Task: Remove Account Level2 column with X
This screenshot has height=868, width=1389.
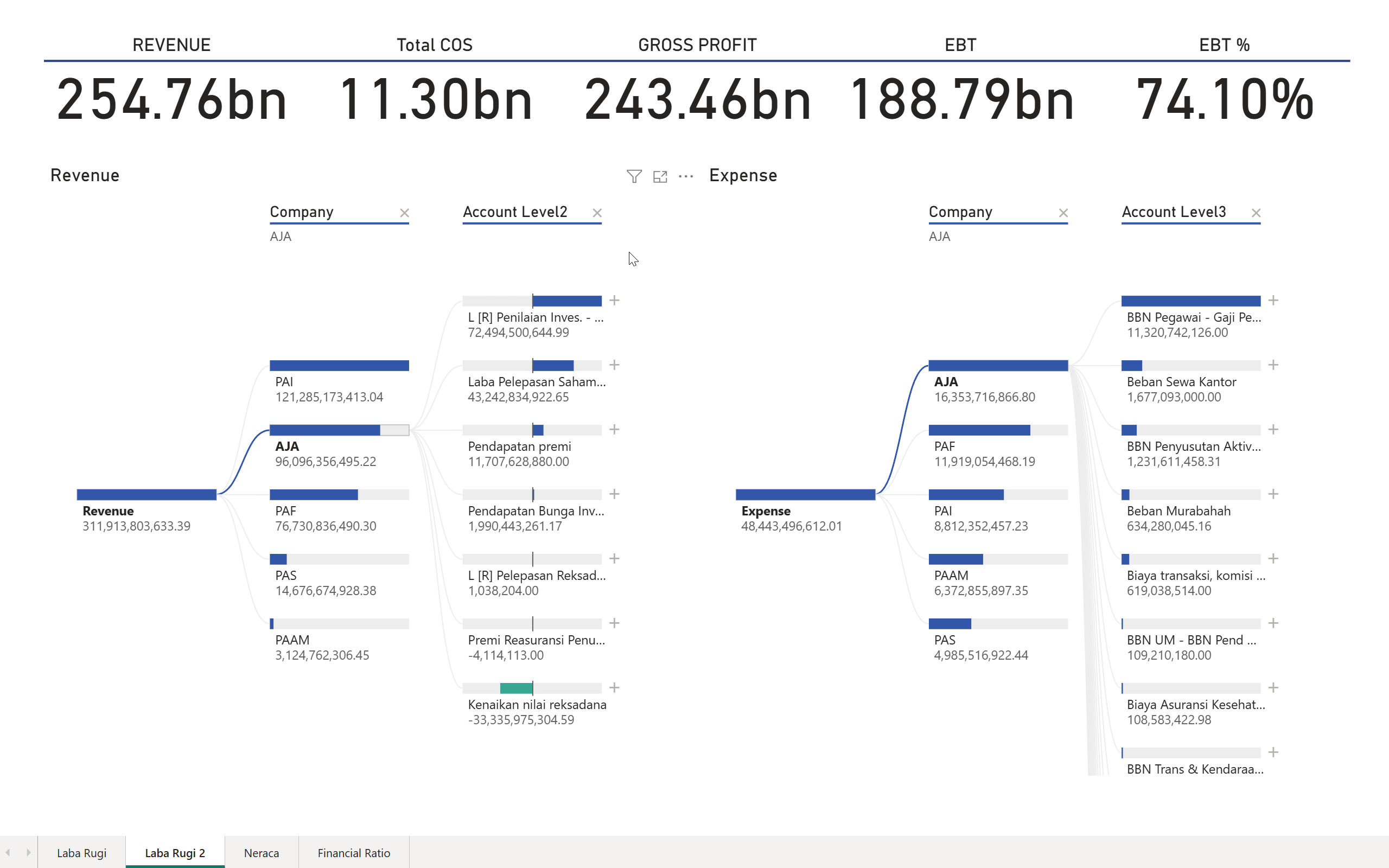Action: pos(597,213)
